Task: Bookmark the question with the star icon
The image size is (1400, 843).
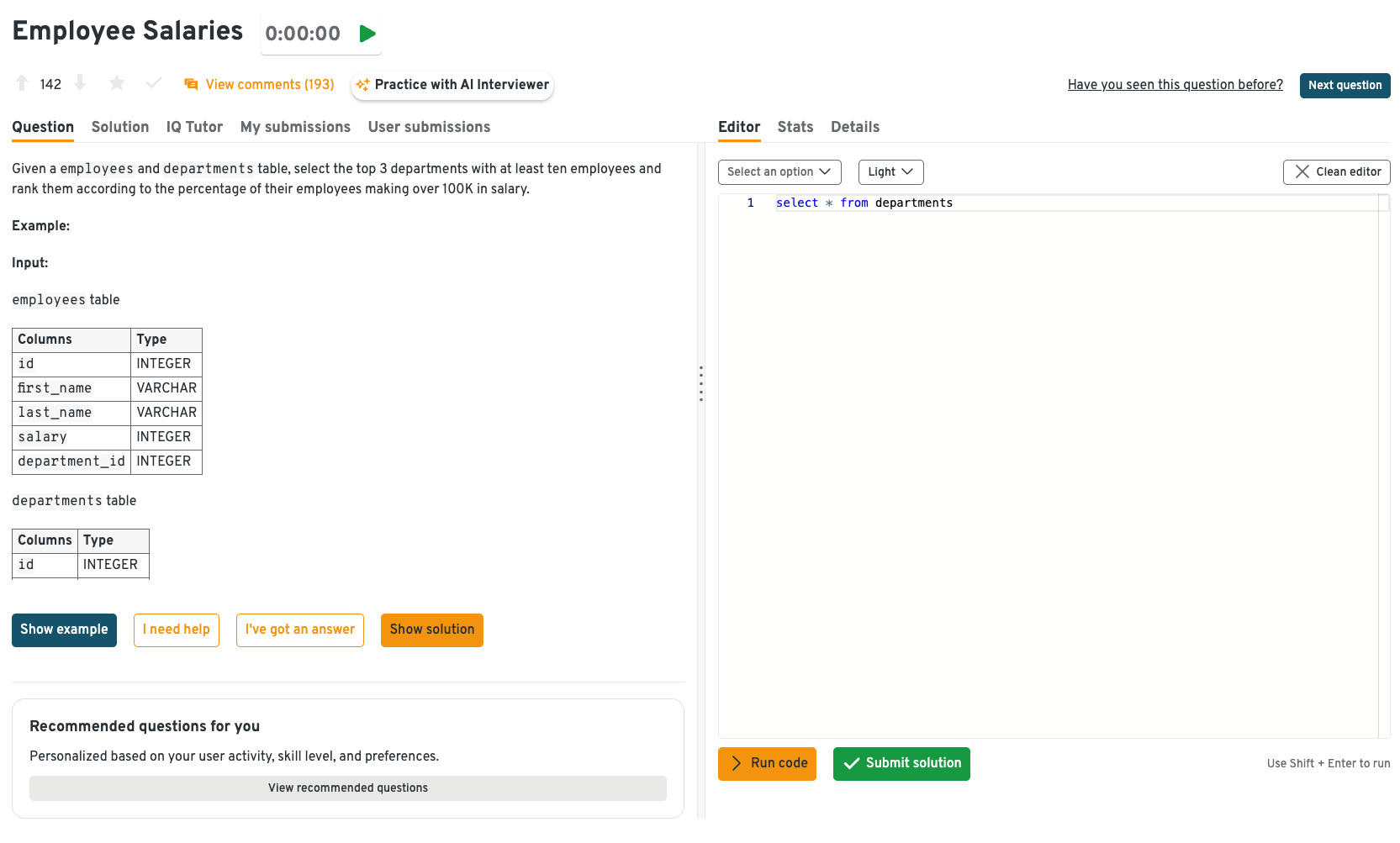Action: click(117, 83)
